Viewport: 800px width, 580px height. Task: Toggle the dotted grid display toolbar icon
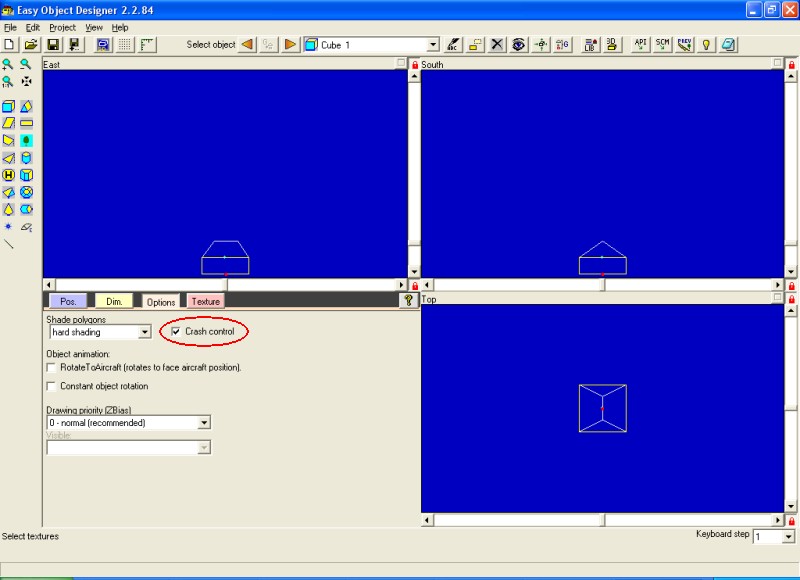[125, 45]
